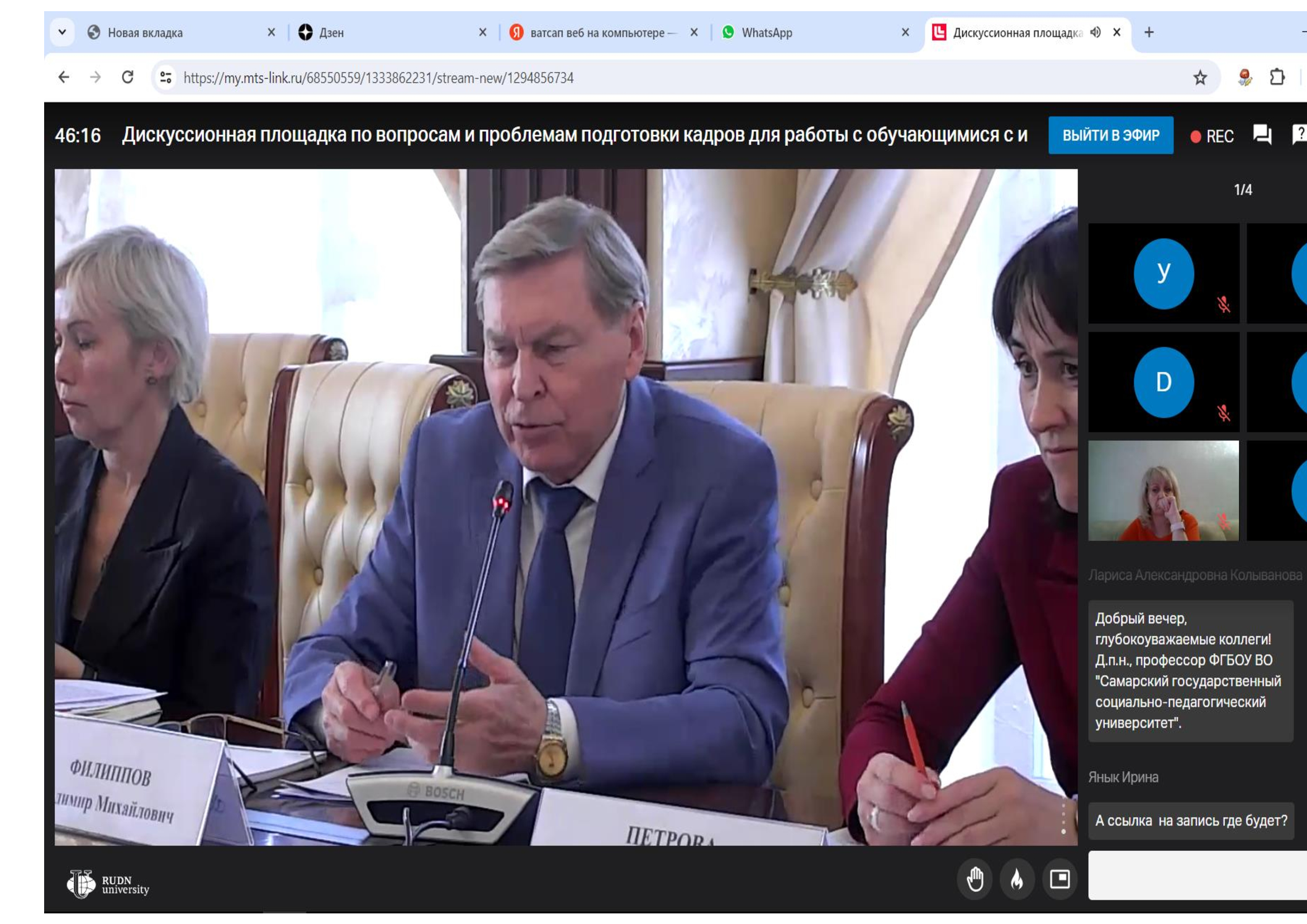Bookmark this page with star icon
The height and width of the screenshot is (924, 1307).
[x=1200, y=78]
